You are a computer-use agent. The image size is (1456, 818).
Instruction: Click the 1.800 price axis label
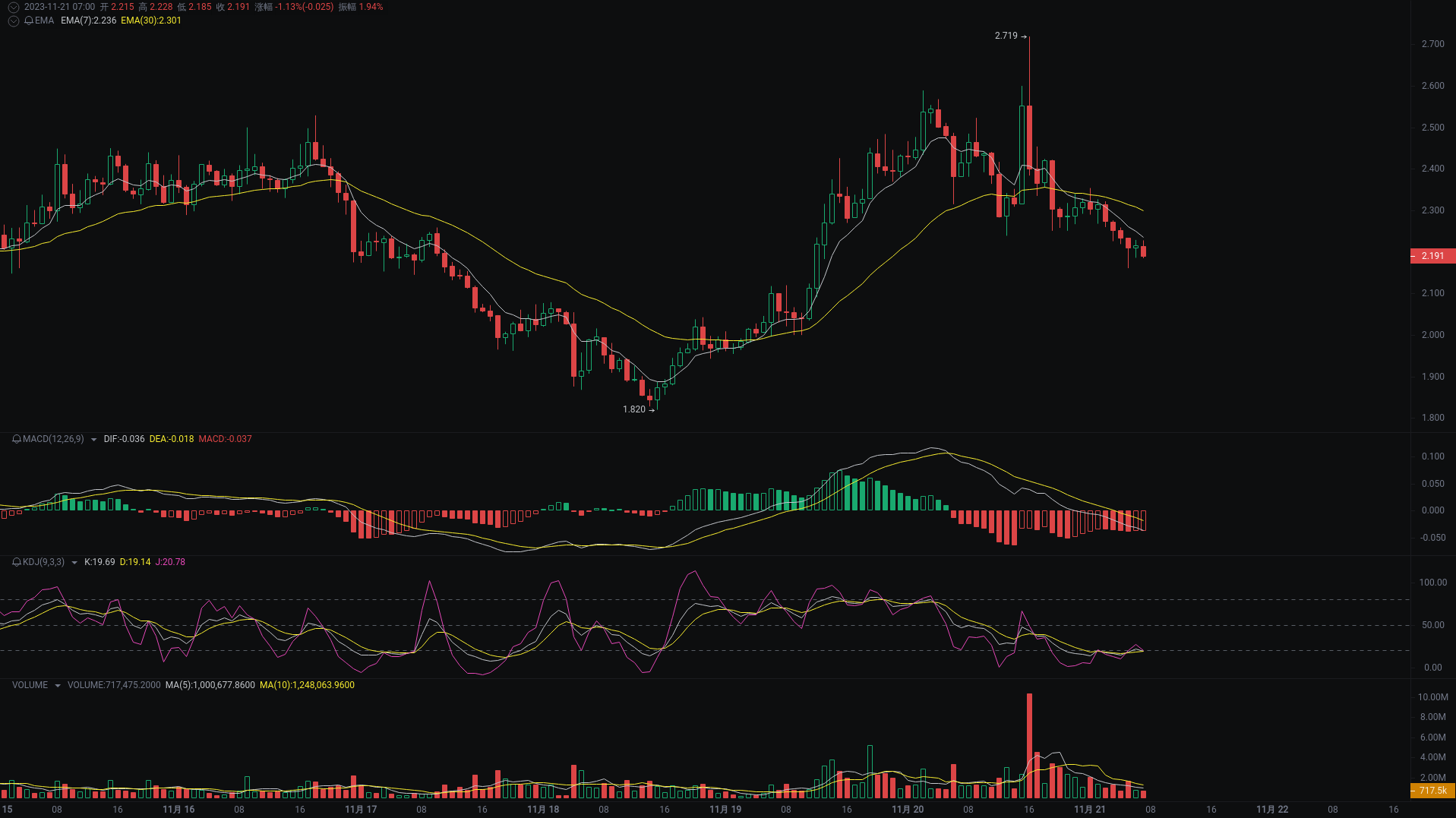click(x=1433, y=418)
